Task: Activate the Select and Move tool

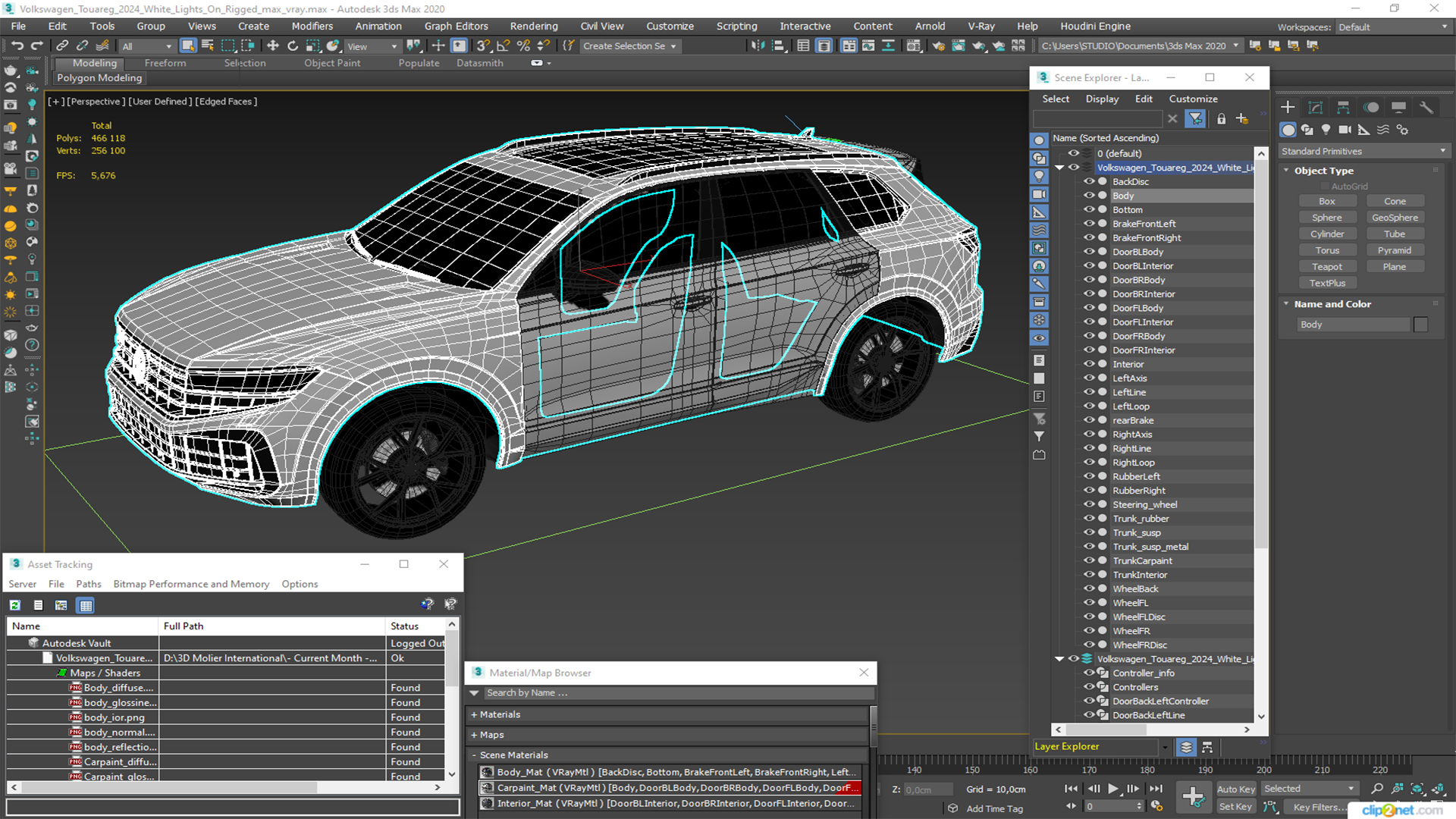Action: [273, 45]
